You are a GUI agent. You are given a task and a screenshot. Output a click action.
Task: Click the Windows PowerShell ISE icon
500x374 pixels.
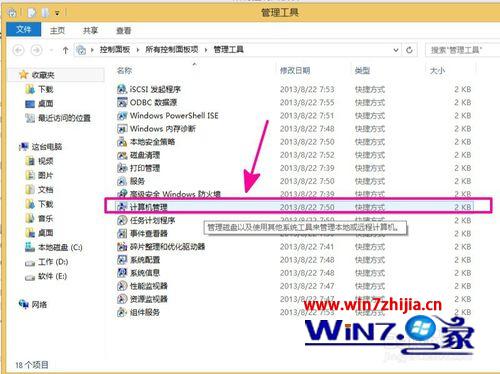[122, 115]
